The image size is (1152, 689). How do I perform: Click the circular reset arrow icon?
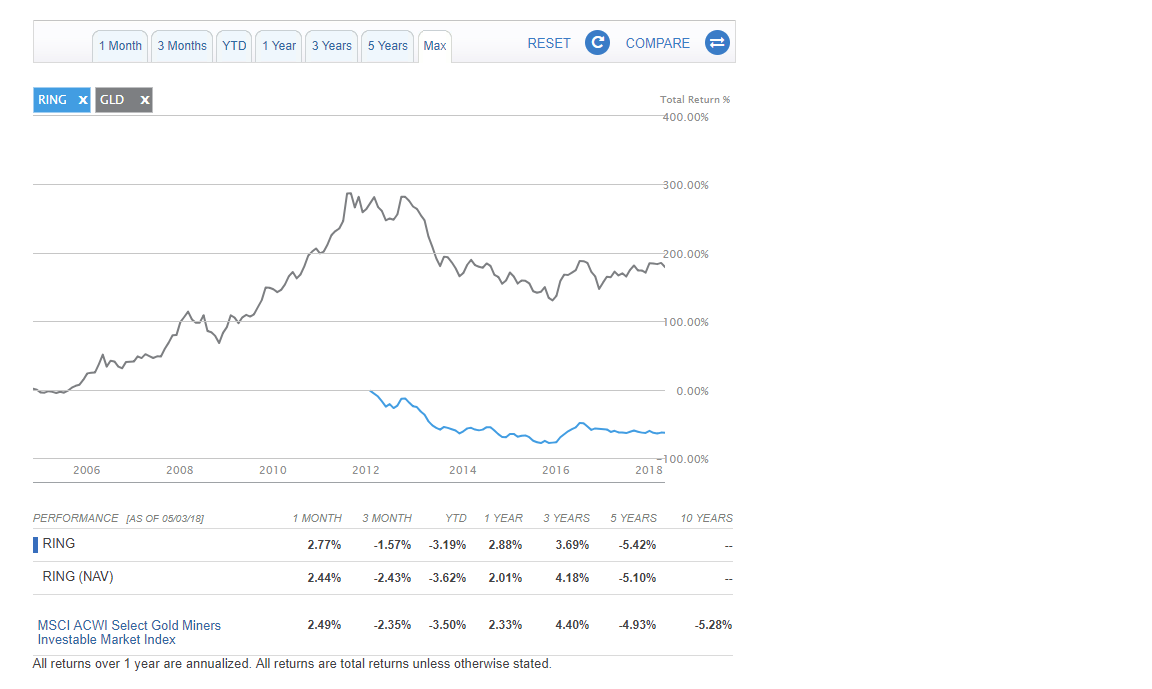pos(597,43)
